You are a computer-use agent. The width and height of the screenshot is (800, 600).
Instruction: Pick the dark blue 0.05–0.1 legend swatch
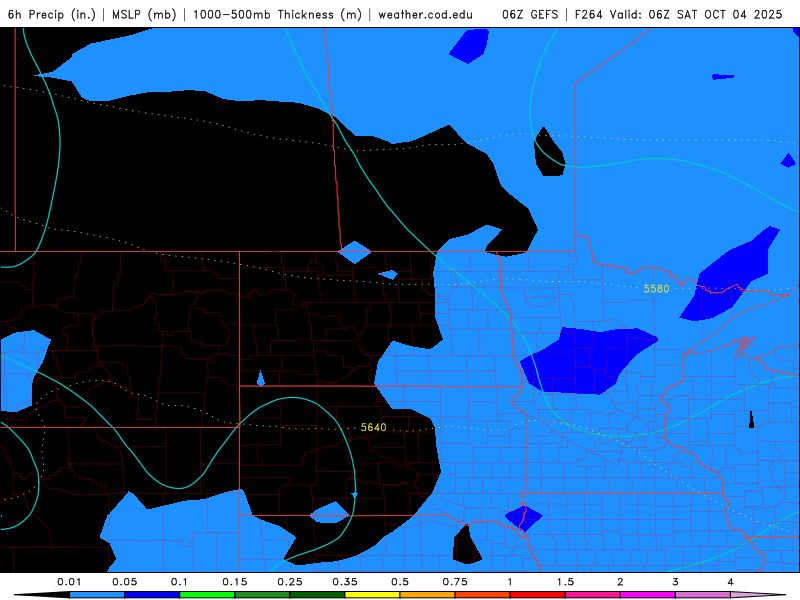pos(152,595)
